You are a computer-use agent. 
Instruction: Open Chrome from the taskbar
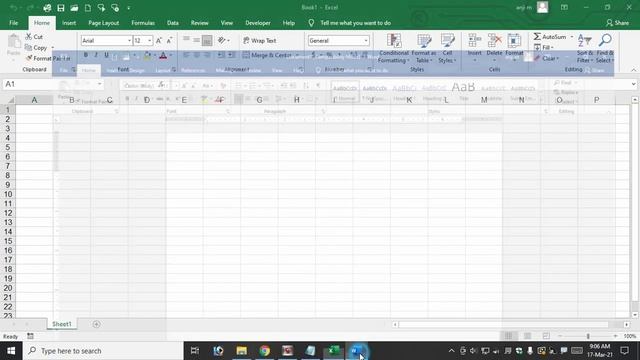[264, 351]
